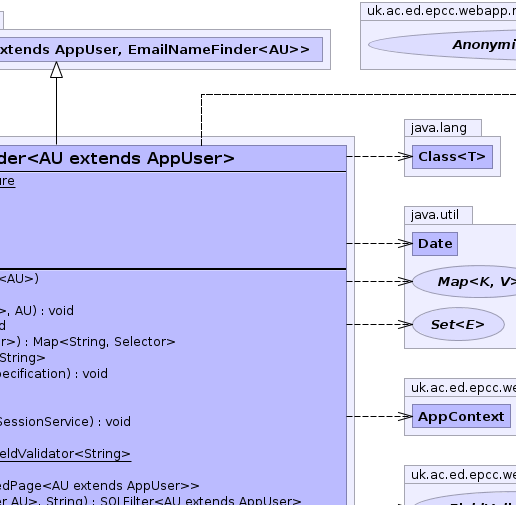Click the Anonymi... interface ellipse at top right

pos(442,45)
